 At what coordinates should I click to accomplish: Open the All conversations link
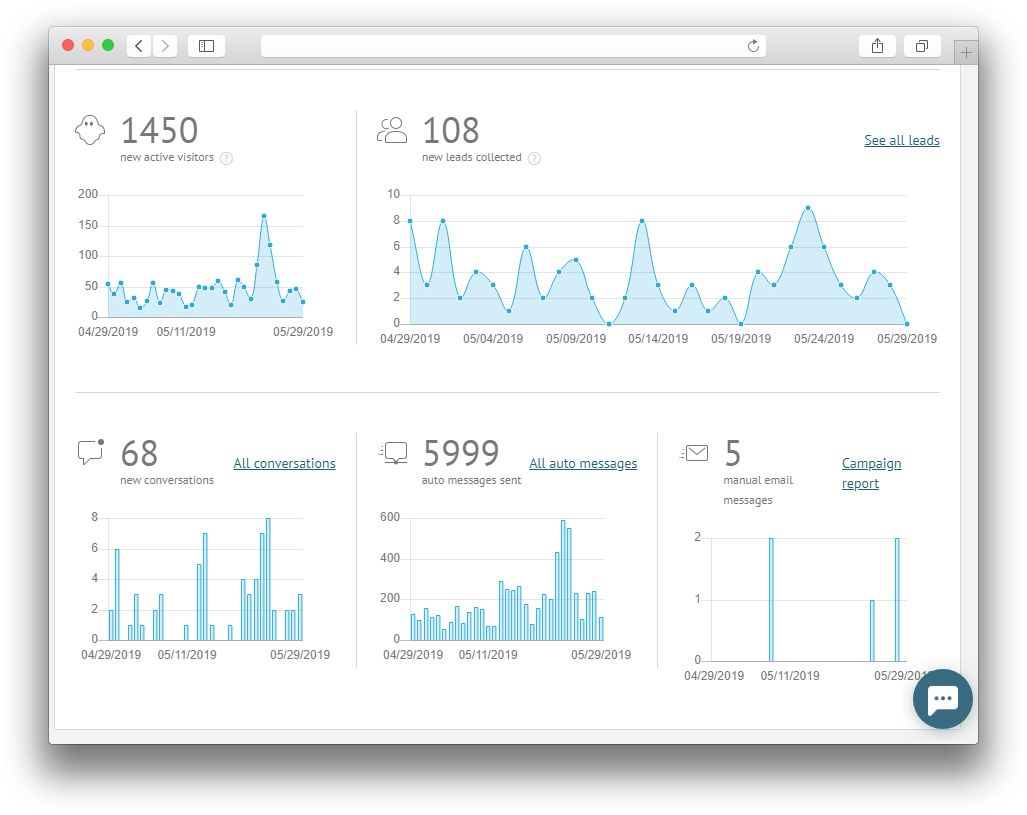click(x=284, y=463)
